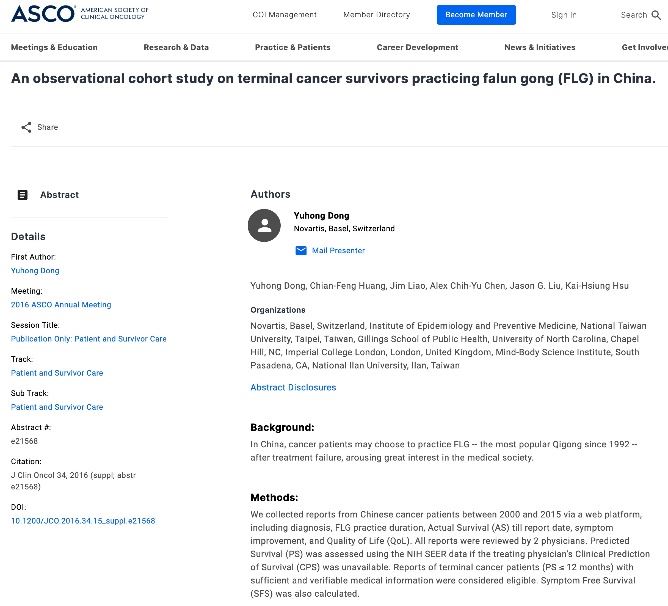
Task: Select the Abstract section tab
Action: (x=59, y=195)
